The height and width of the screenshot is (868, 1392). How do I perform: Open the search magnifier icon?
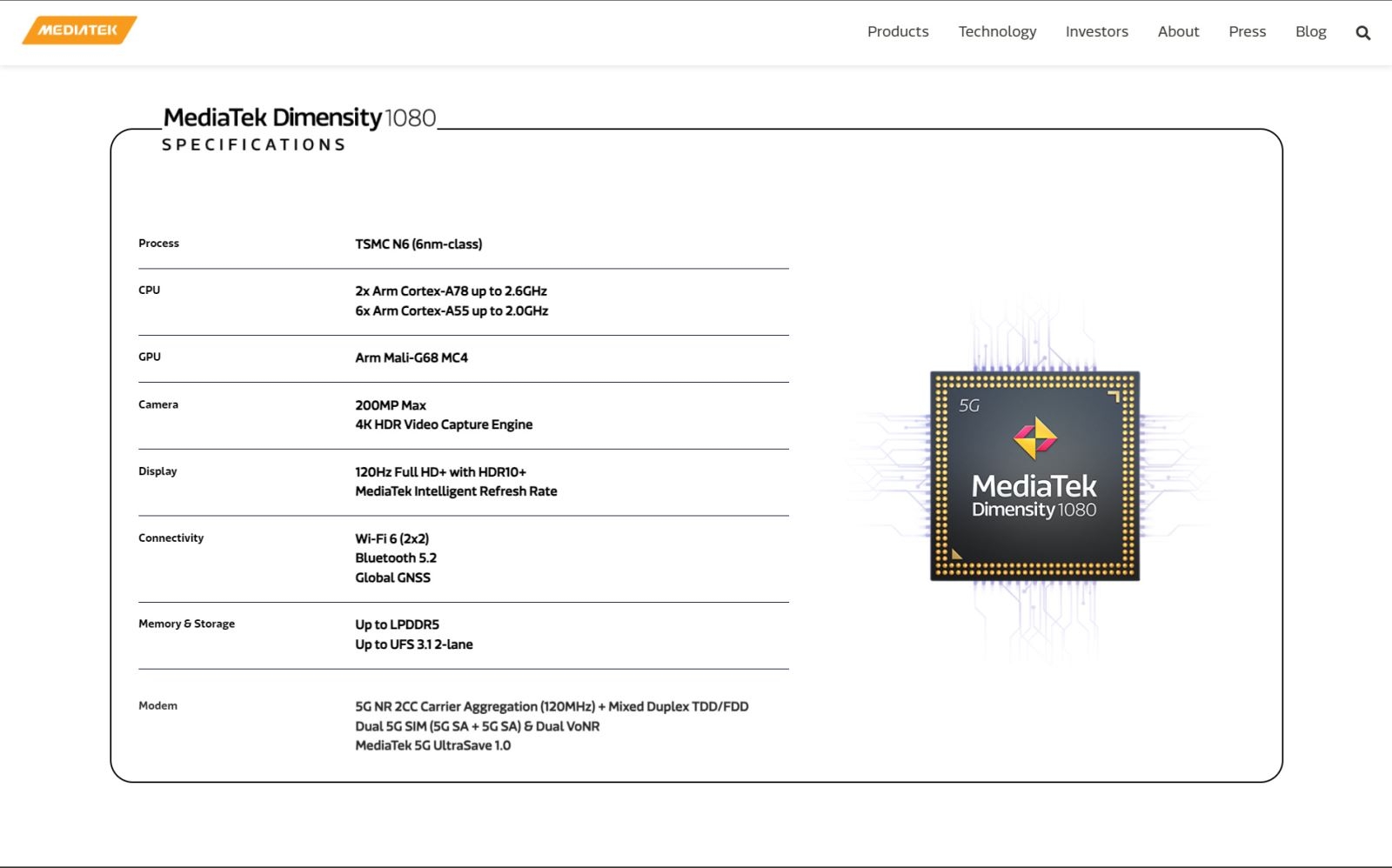point(1362,32)
